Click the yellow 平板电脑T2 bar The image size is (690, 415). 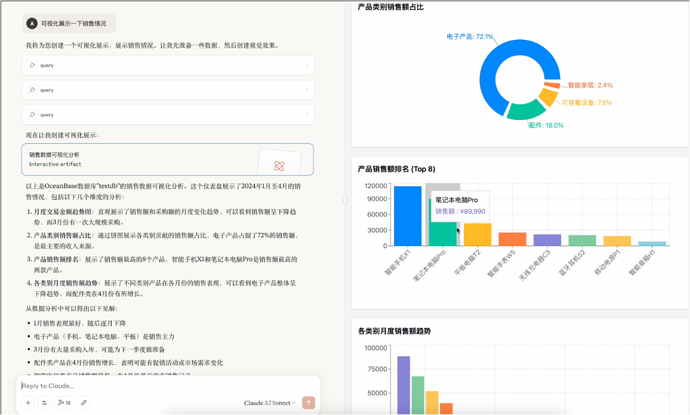coord(477,235)
